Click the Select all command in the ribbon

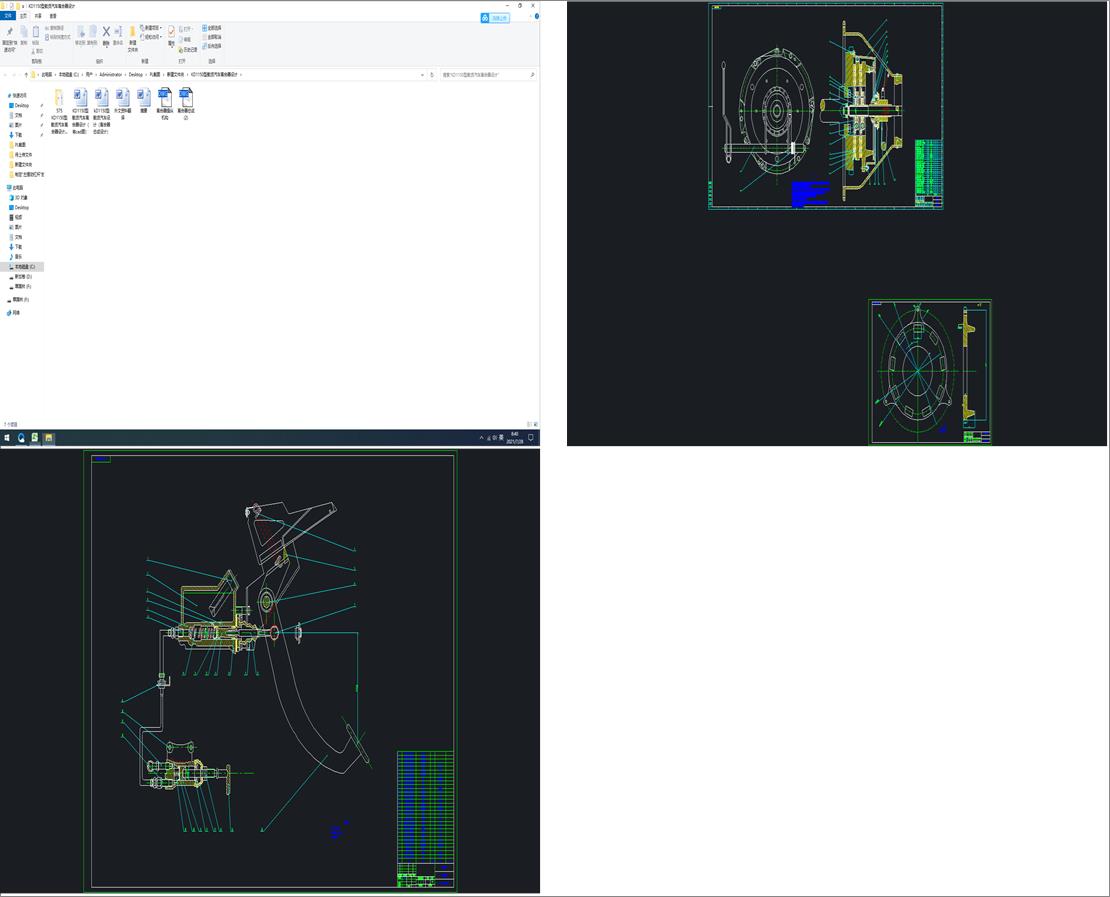[x=212, y=28]
